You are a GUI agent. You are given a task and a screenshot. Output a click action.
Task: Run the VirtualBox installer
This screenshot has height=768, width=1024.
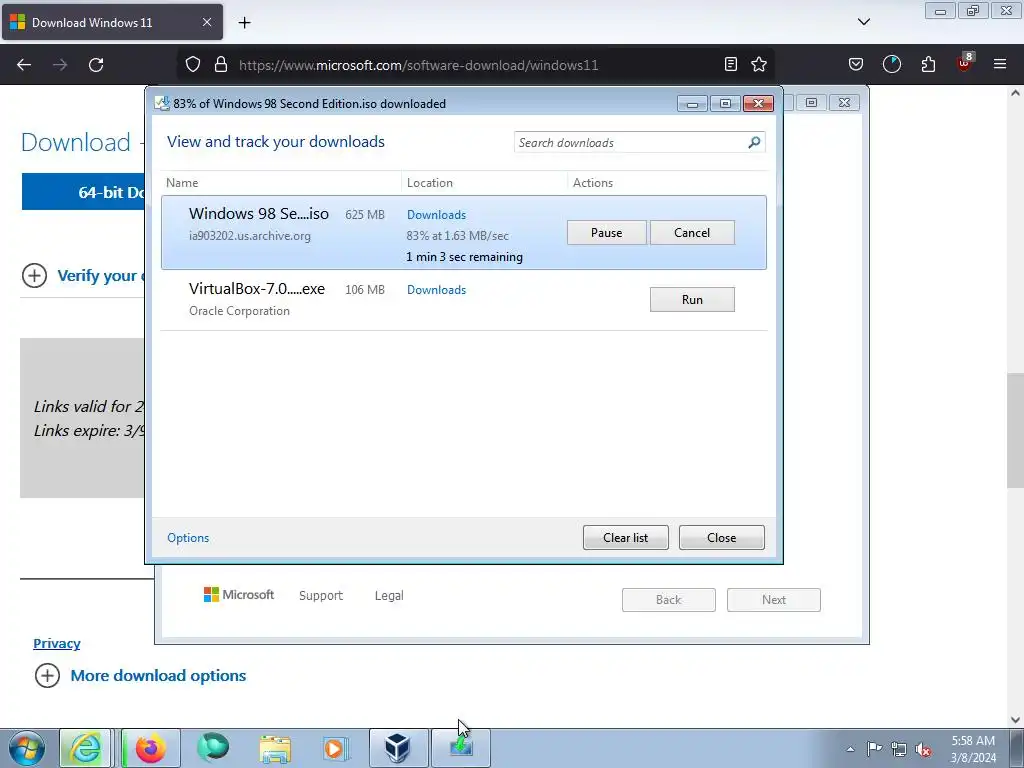pyautogui.click(x=692, y=300)
